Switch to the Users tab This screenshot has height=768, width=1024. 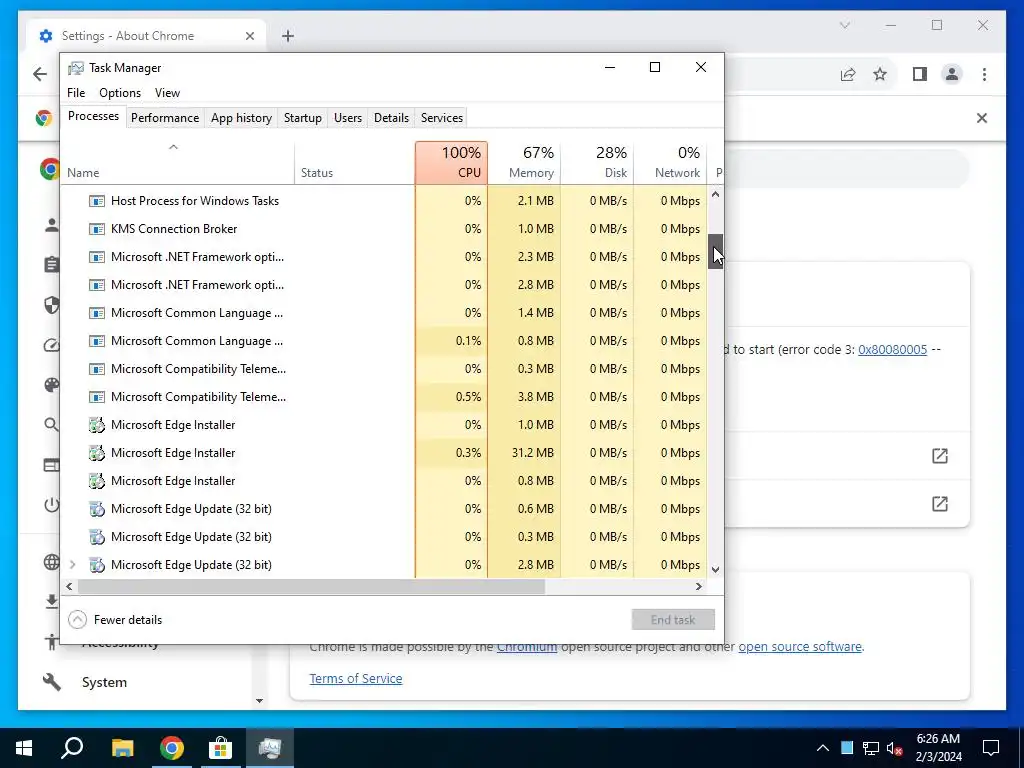point(347,118)
